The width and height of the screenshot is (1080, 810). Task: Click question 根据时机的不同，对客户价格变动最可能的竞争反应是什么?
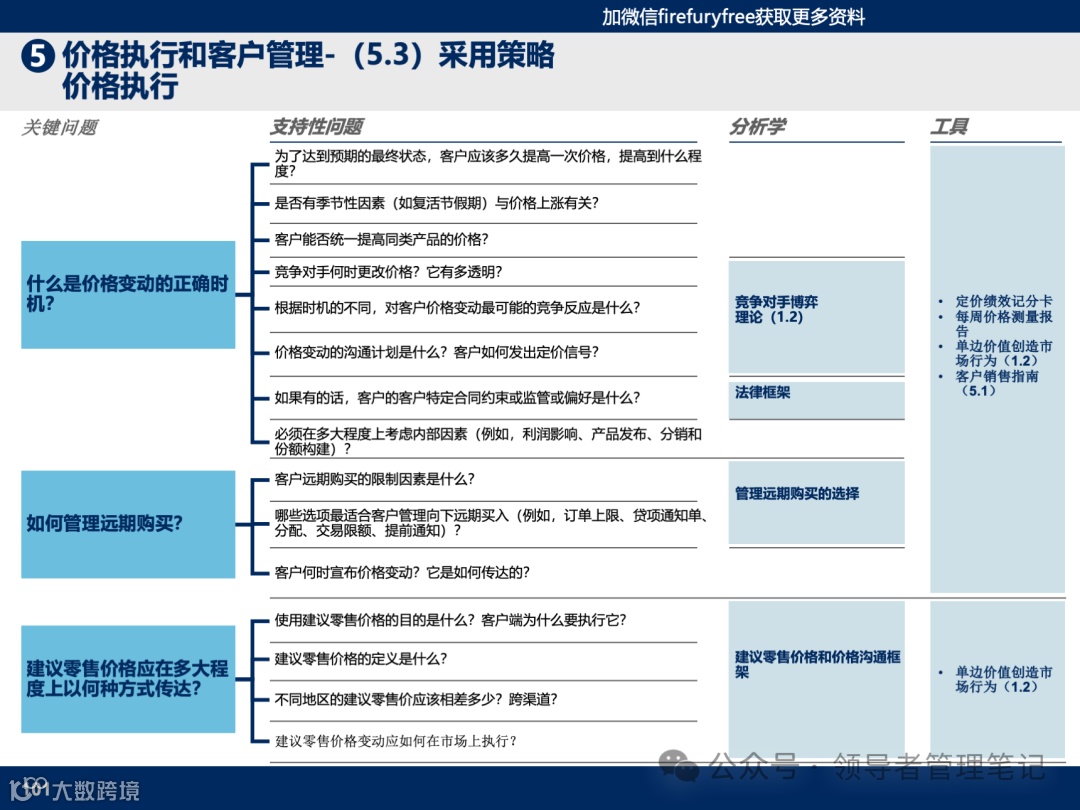[x=457, y=308]
